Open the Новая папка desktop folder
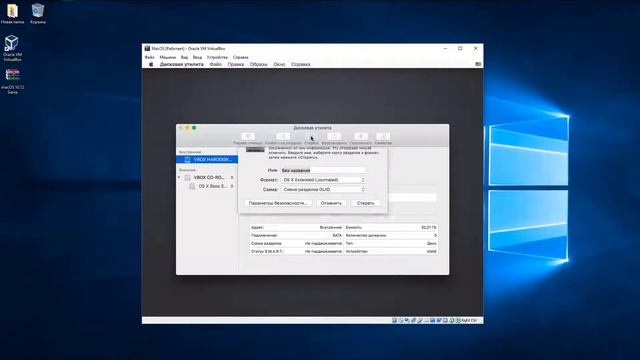 point(12,13)
